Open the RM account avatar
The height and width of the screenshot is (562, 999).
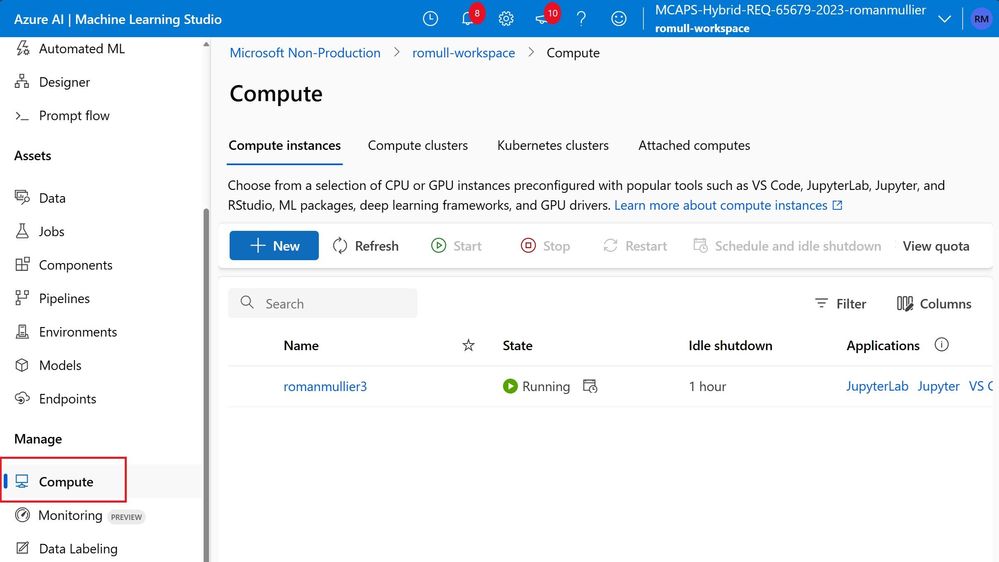point(981,19)
